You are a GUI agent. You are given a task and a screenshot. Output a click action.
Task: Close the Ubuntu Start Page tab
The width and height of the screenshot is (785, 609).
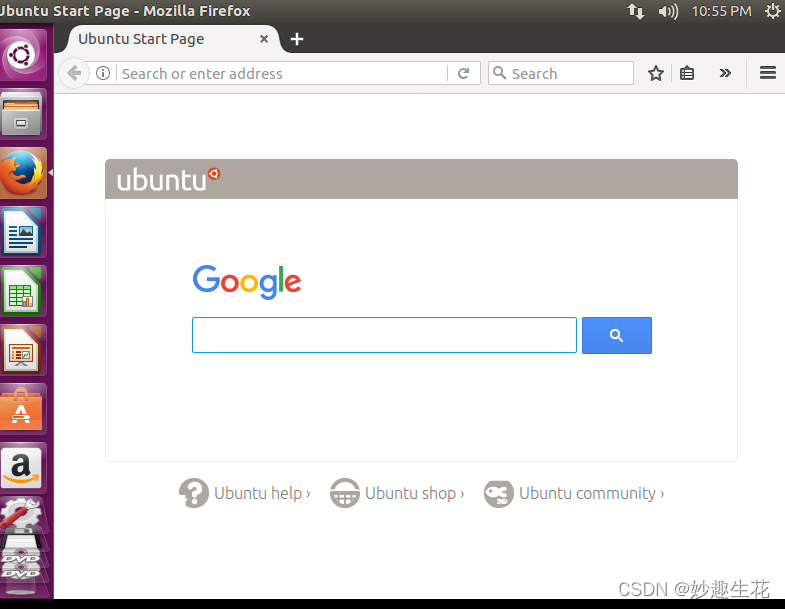(x=264, y=39)
